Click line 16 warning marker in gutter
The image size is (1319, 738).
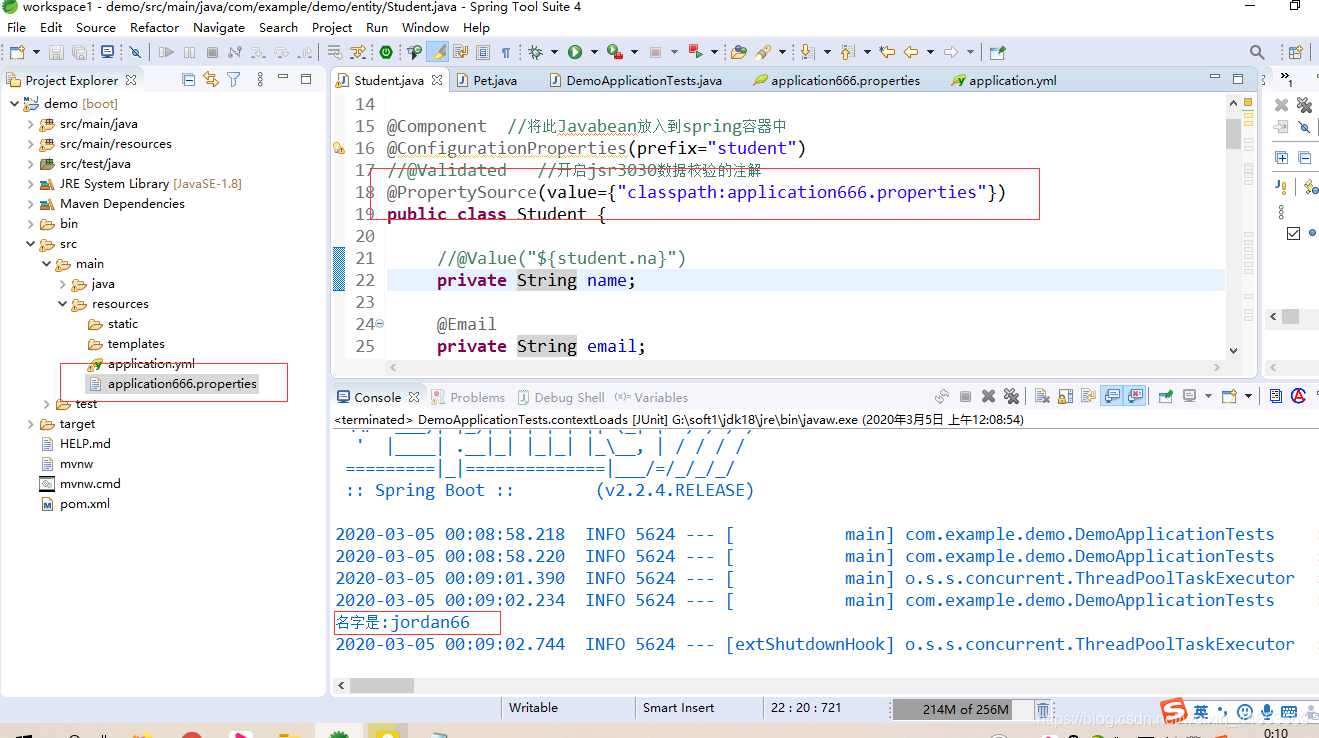coord(339,148)
